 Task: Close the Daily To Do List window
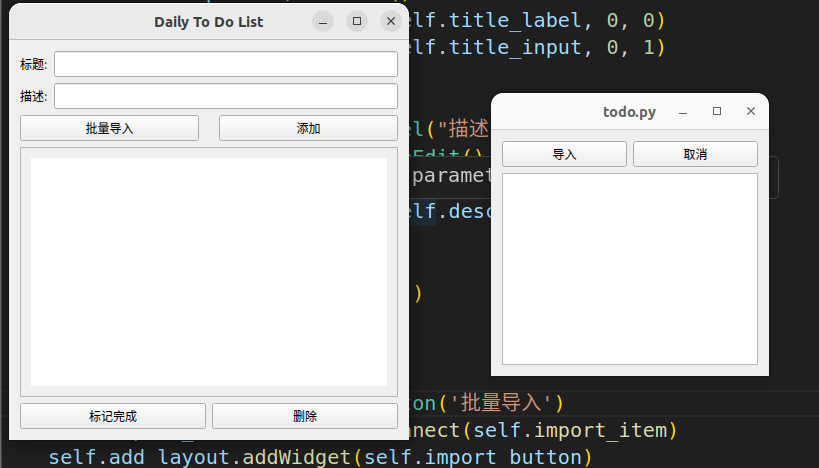tap(390, 21)
